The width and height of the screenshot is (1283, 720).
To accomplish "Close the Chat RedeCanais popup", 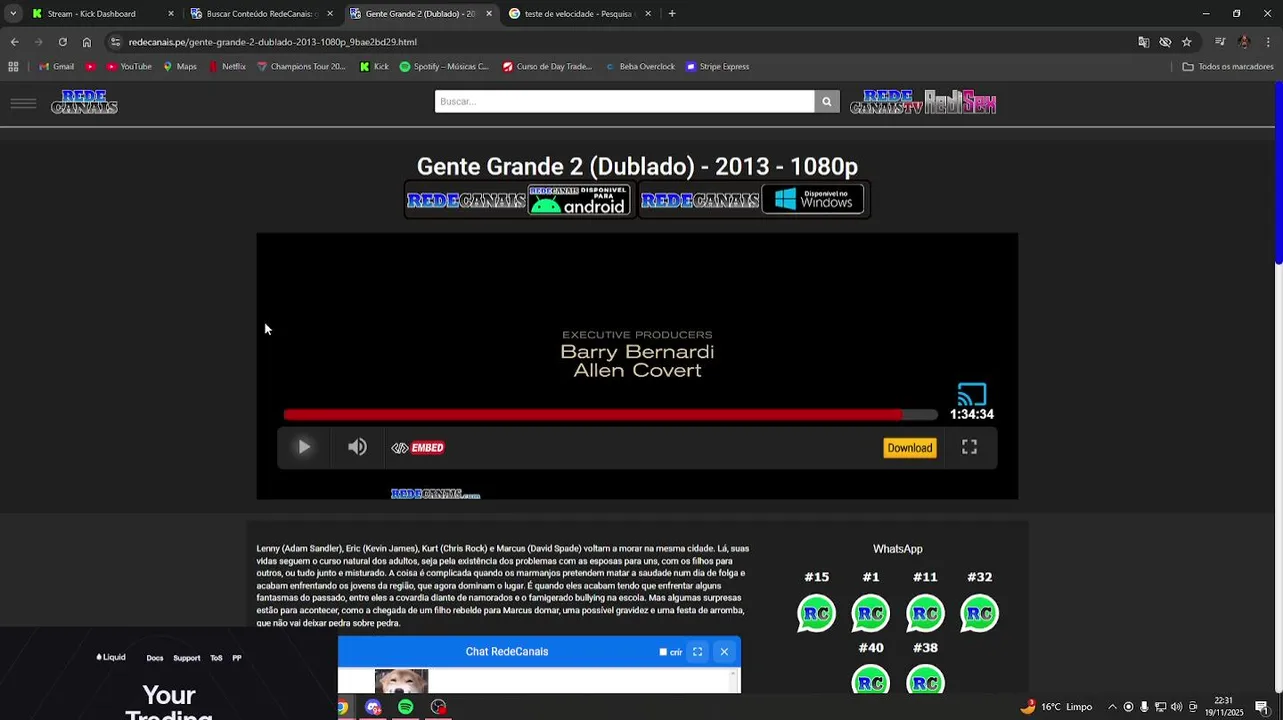I will pyautogui.click(x=724, y=652).
